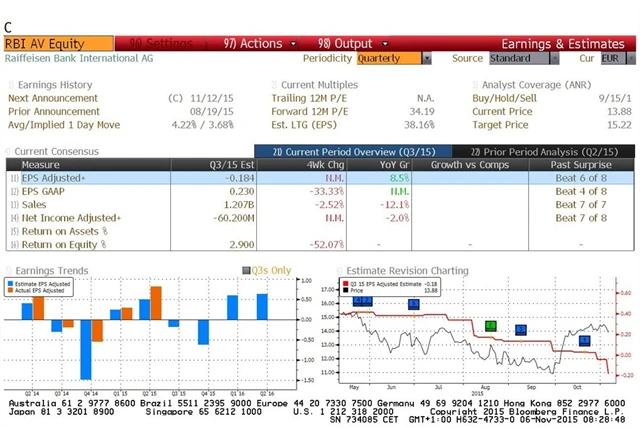Click the Net Income Adjusted measure row
This screenshot has width=640, height=428.
(x=70, y=217)
